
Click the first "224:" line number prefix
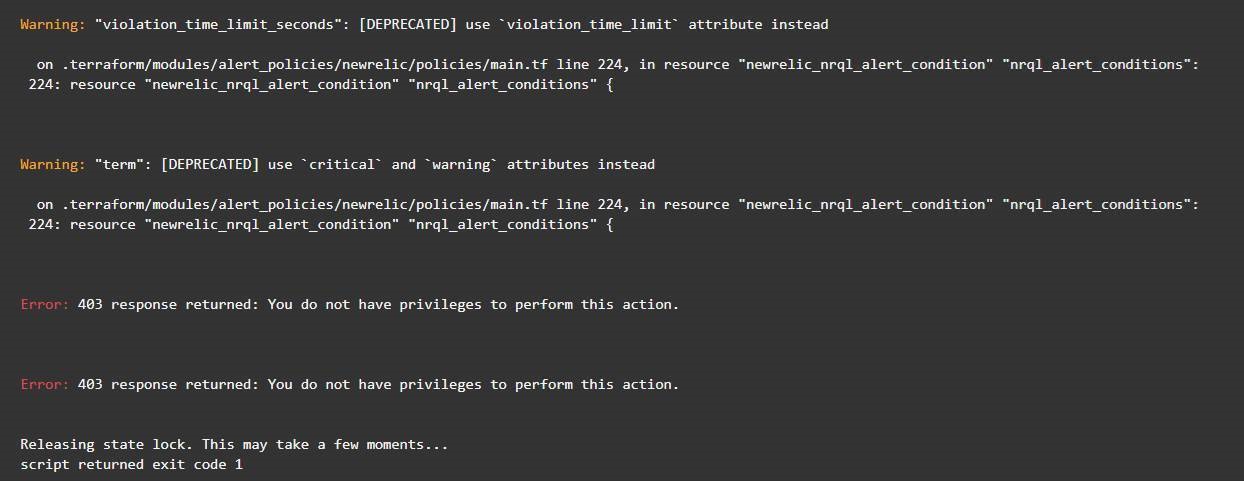tap(45, 84)
